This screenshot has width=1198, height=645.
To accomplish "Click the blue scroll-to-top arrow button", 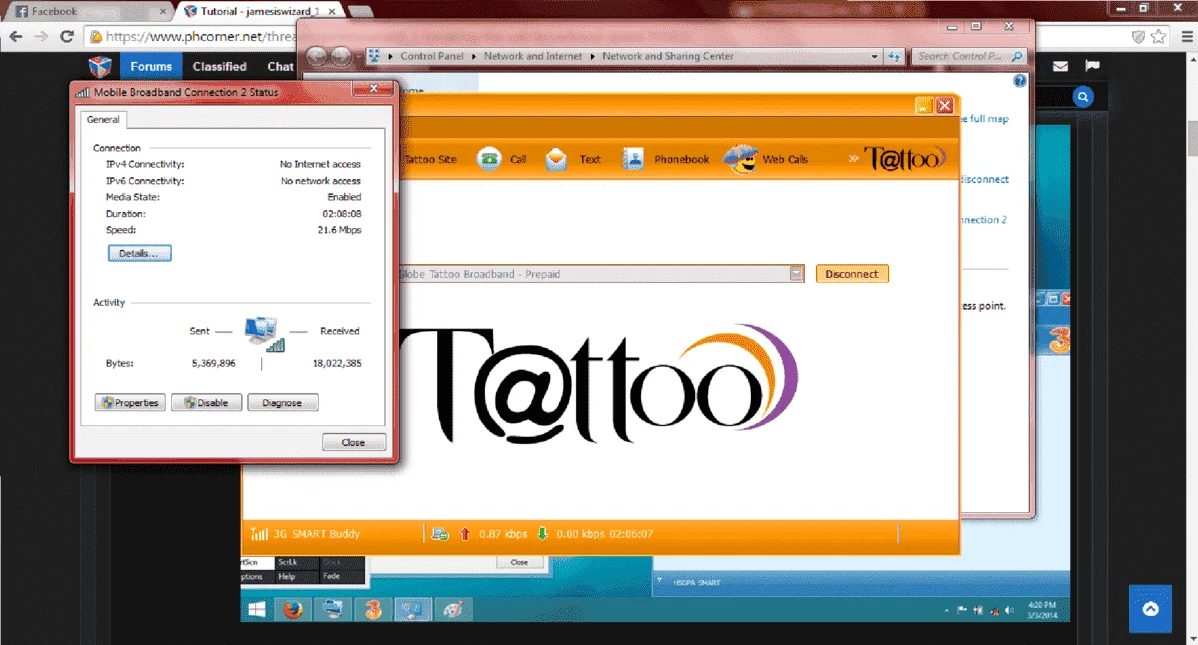I will pyautogui.click(x=1150, y=609).
